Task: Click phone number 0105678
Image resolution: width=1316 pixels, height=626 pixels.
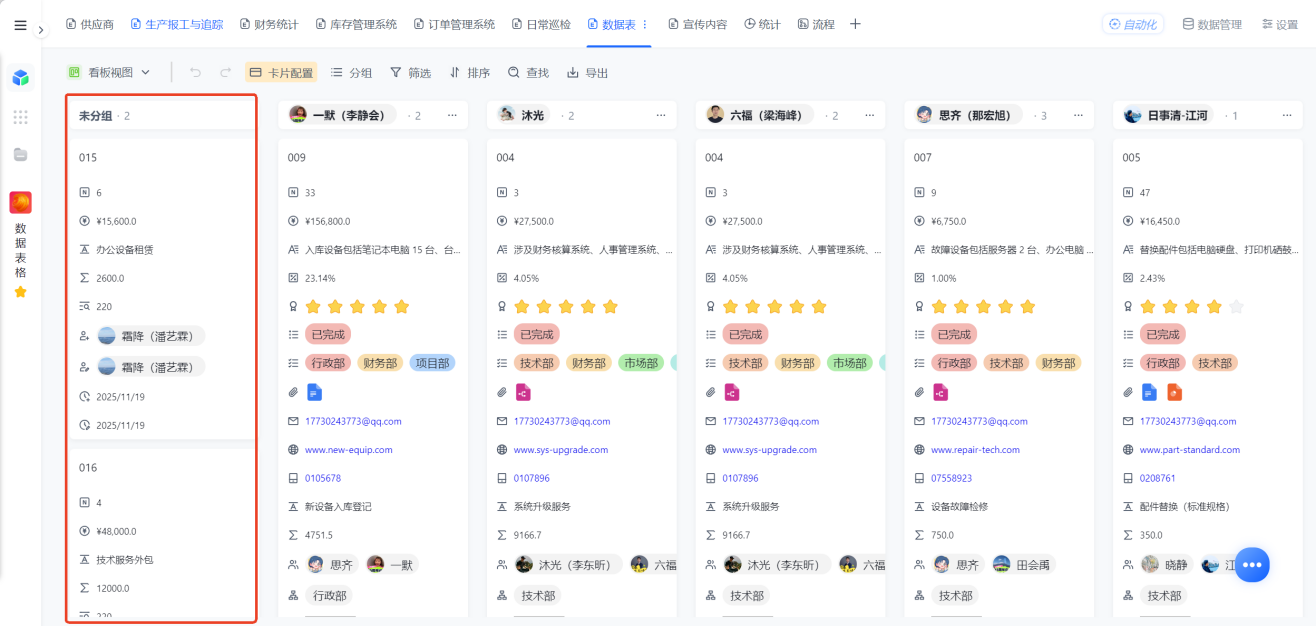Action: [x=323, y=478]
